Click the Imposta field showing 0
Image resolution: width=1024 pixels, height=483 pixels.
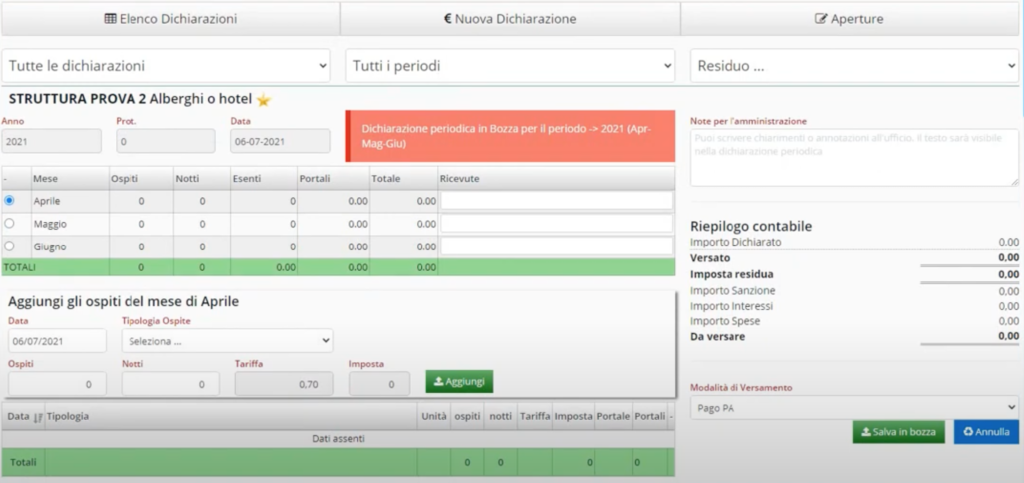(x=379, y=384)
